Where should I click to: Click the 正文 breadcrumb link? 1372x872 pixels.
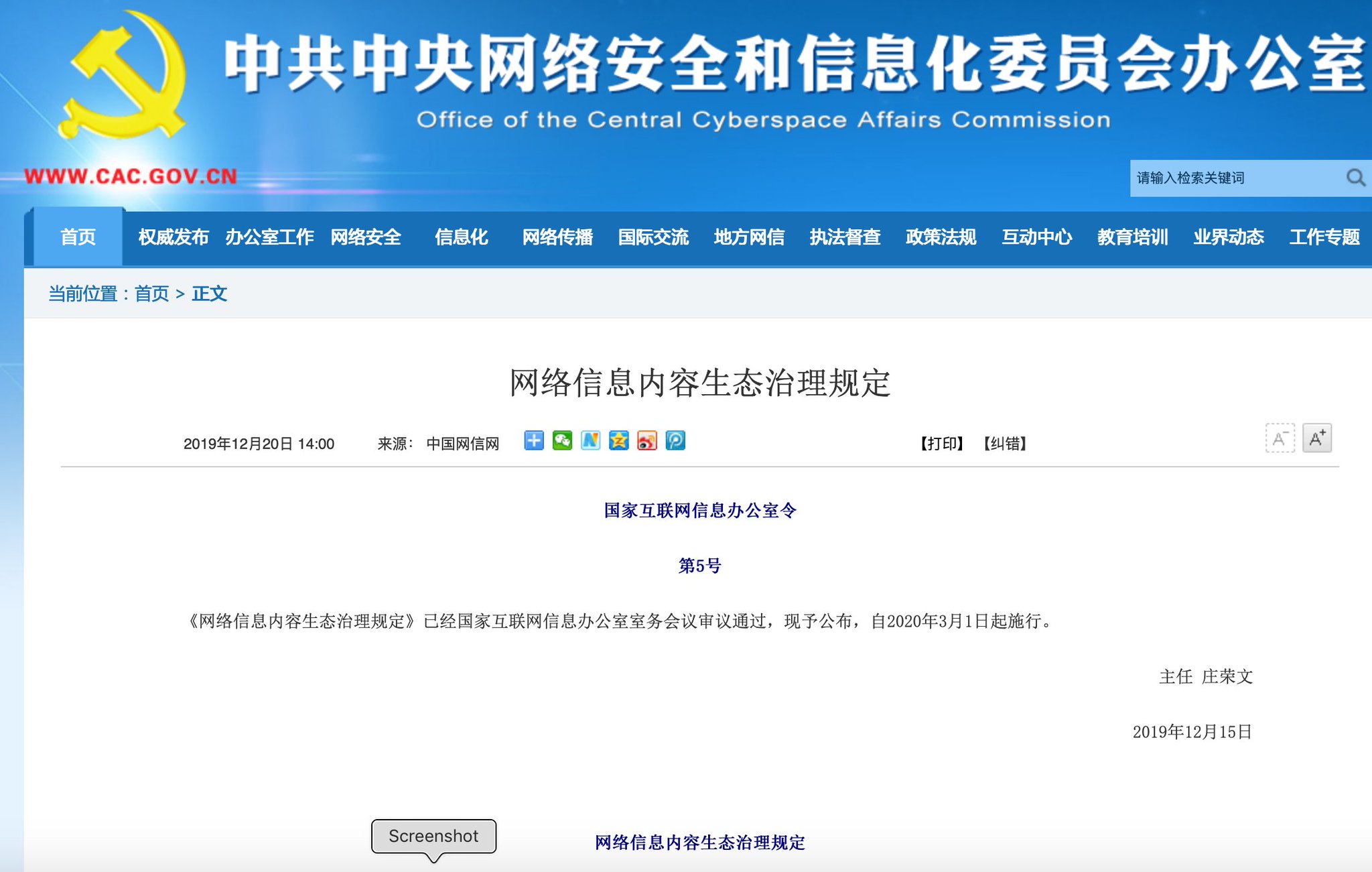[x=210, y=294]
